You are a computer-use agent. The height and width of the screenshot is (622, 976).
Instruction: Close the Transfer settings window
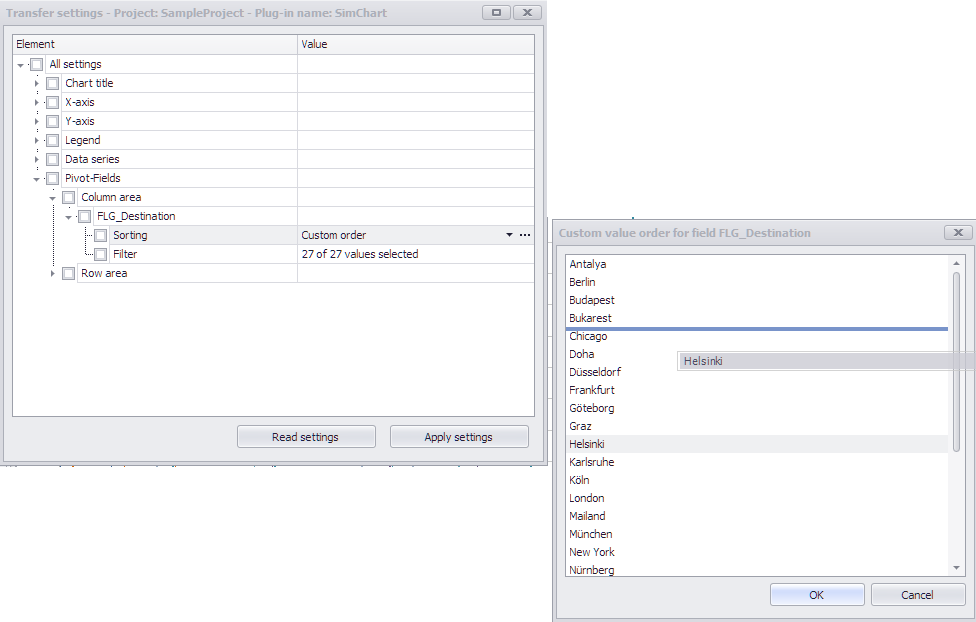tap(527, 12)
